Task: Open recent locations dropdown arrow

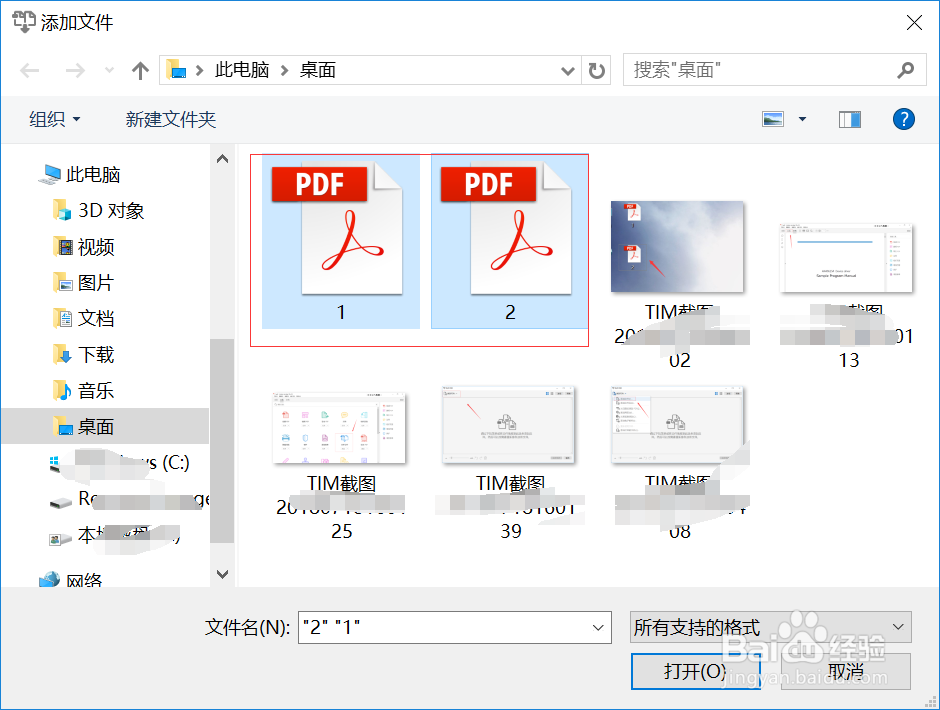Action: pos(109,71)
